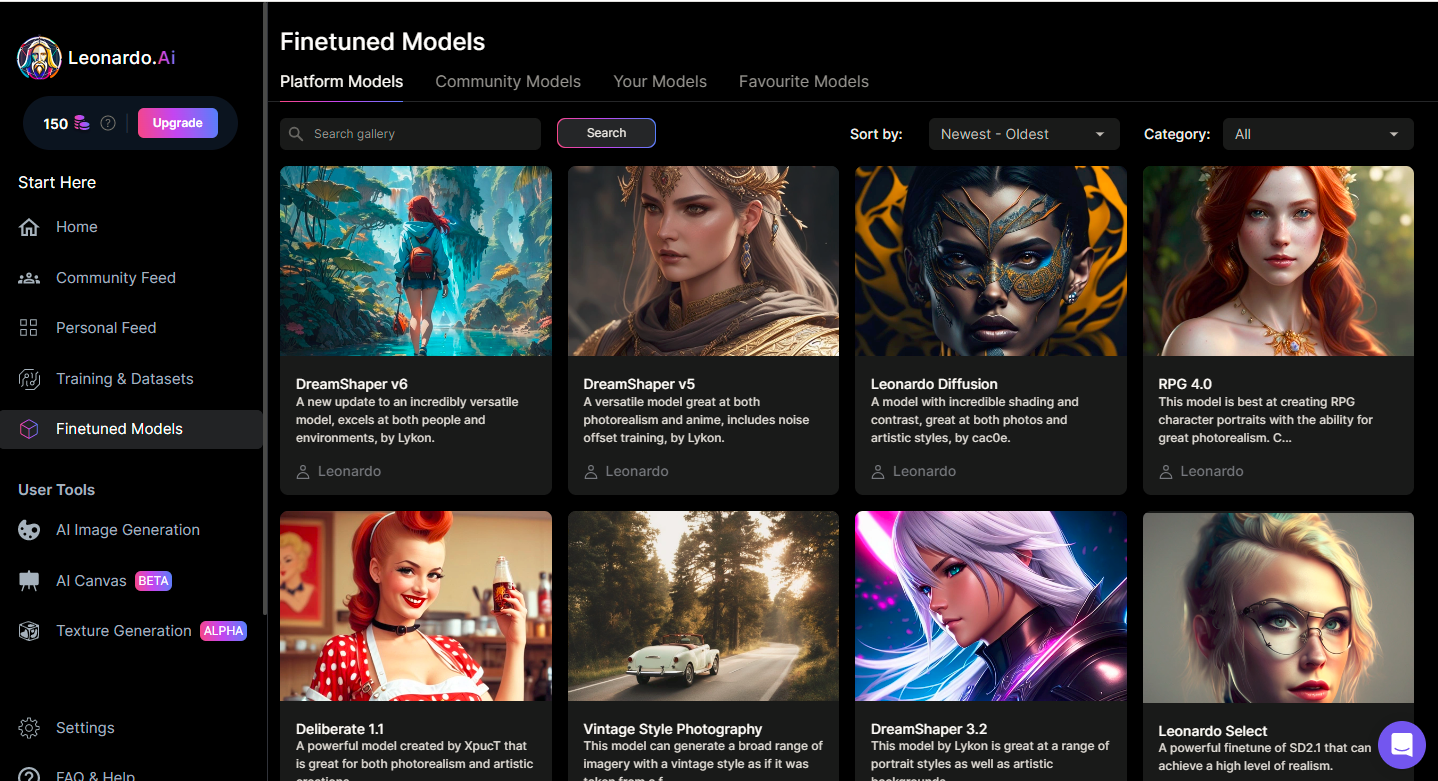Open the Category All dropdown
The height and width of the screenshot is (781, 1438).
point(1318,134)
